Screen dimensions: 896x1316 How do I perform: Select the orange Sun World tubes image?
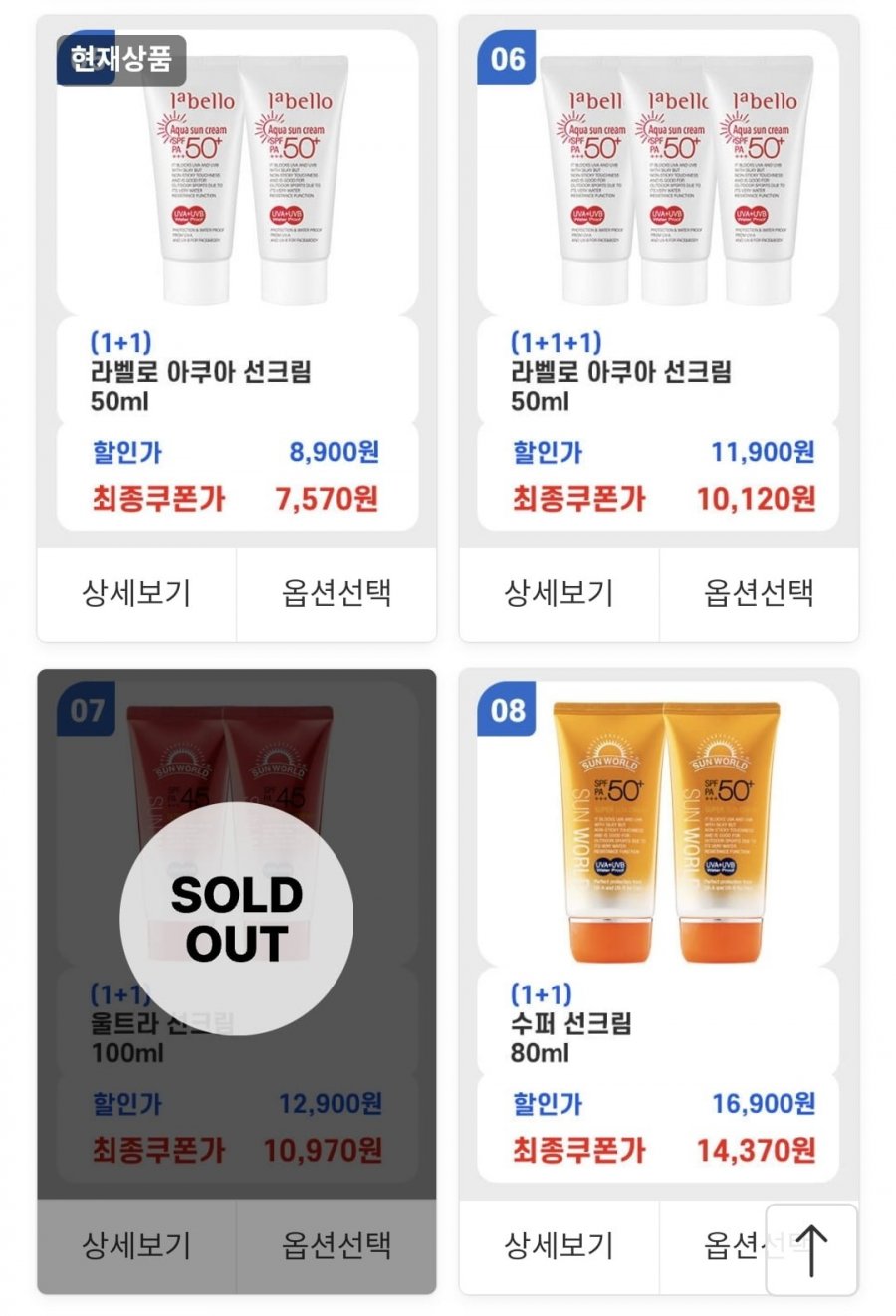point(666,832)
